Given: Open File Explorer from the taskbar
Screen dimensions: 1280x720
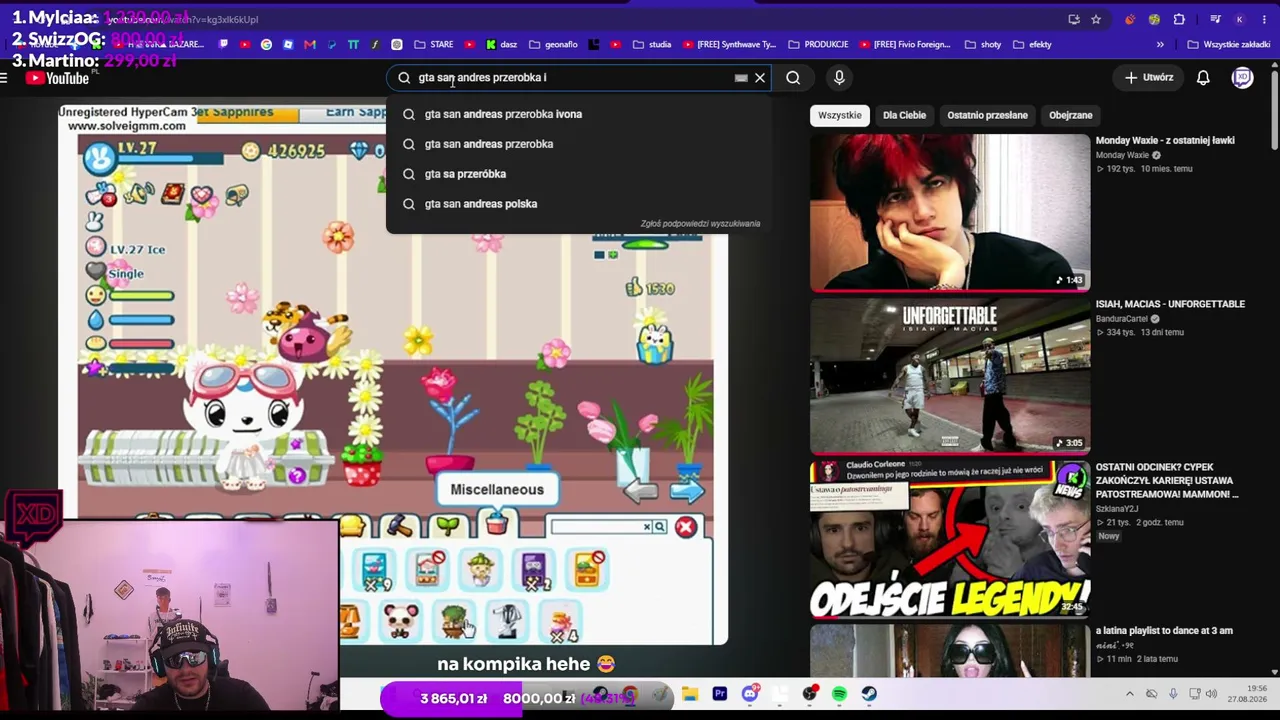Looking at the screenshot, I should tap(690, 694).
